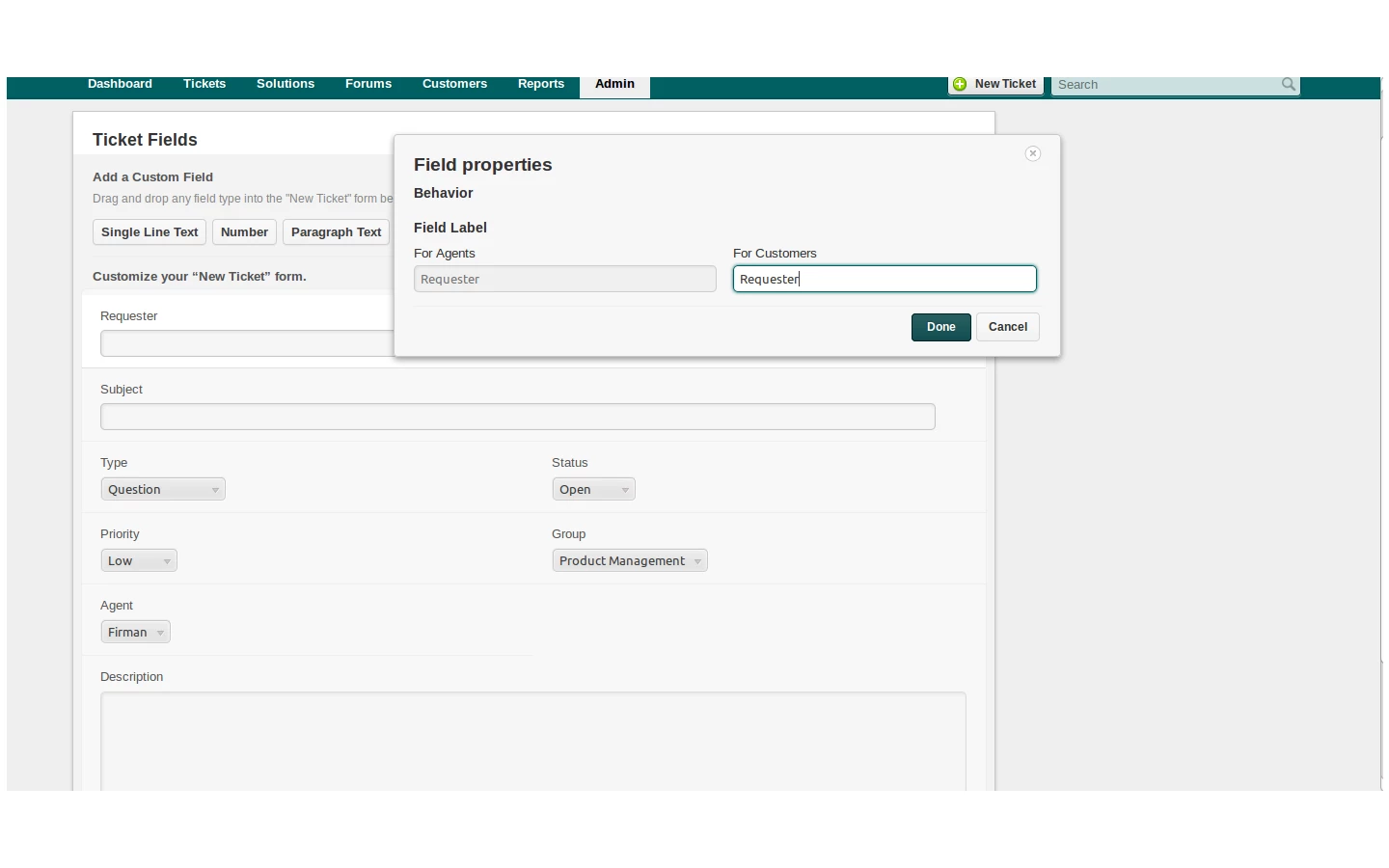Click the For Customers label
The height and width of the screenshot is (868, 1389).
775,254
